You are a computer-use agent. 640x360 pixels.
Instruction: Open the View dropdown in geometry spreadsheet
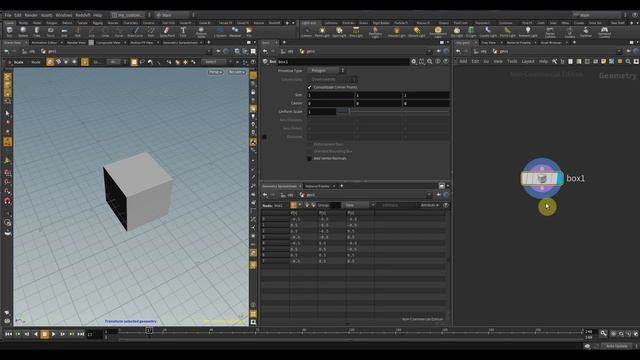pyautogui.click(x=358, y=205)
